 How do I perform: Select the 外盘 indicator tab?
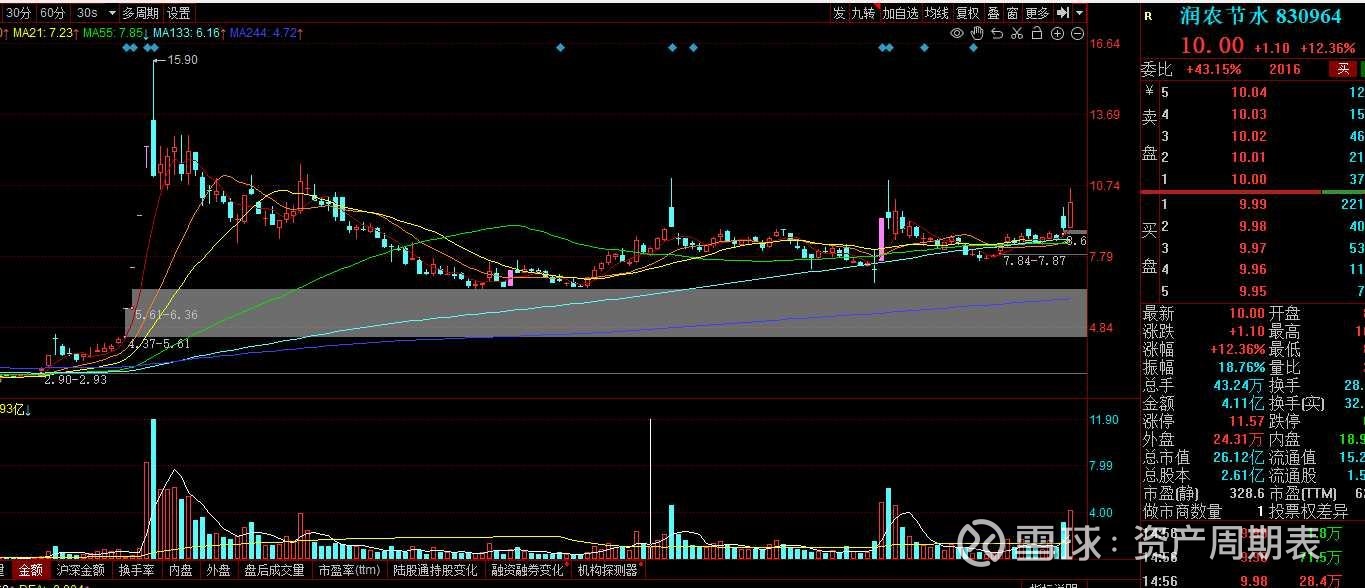coord(218,570)
